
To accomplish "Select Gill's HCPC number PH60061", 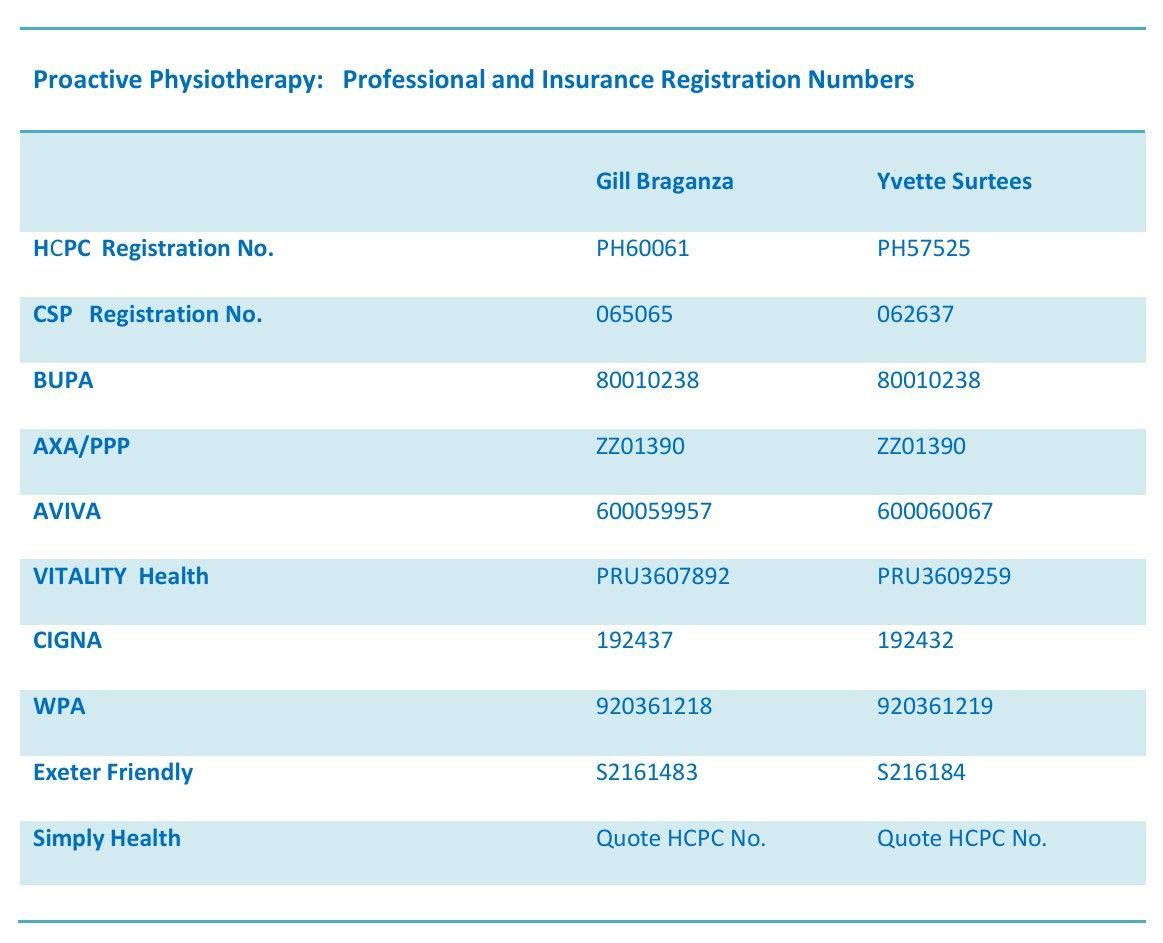I will (x=642, y=248).
